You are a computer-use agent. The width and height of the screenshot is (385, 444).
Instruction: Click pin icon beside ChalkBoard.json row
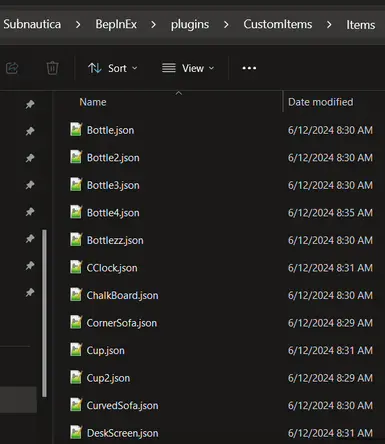pyautogui.click(x=30, y=293)
